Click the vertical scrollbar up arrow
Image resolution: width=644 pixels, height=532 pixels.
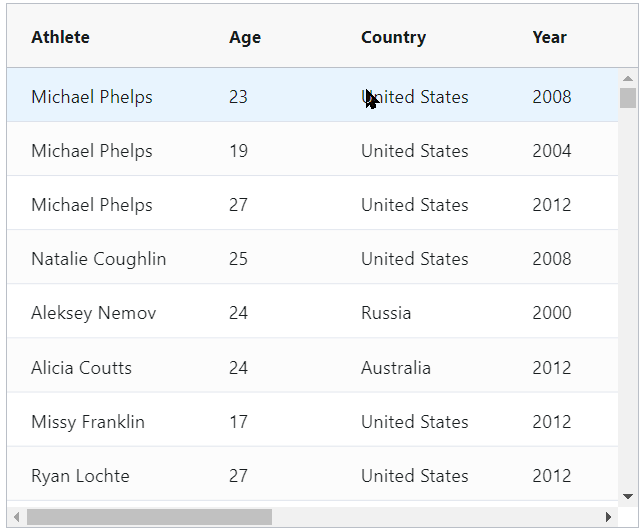[628, 78]
